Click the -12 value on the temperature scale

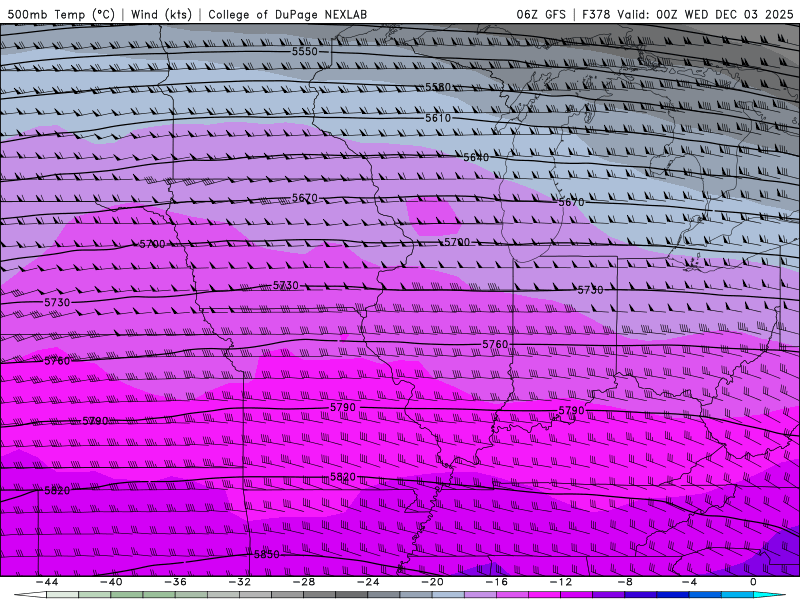tap(561, 582)
